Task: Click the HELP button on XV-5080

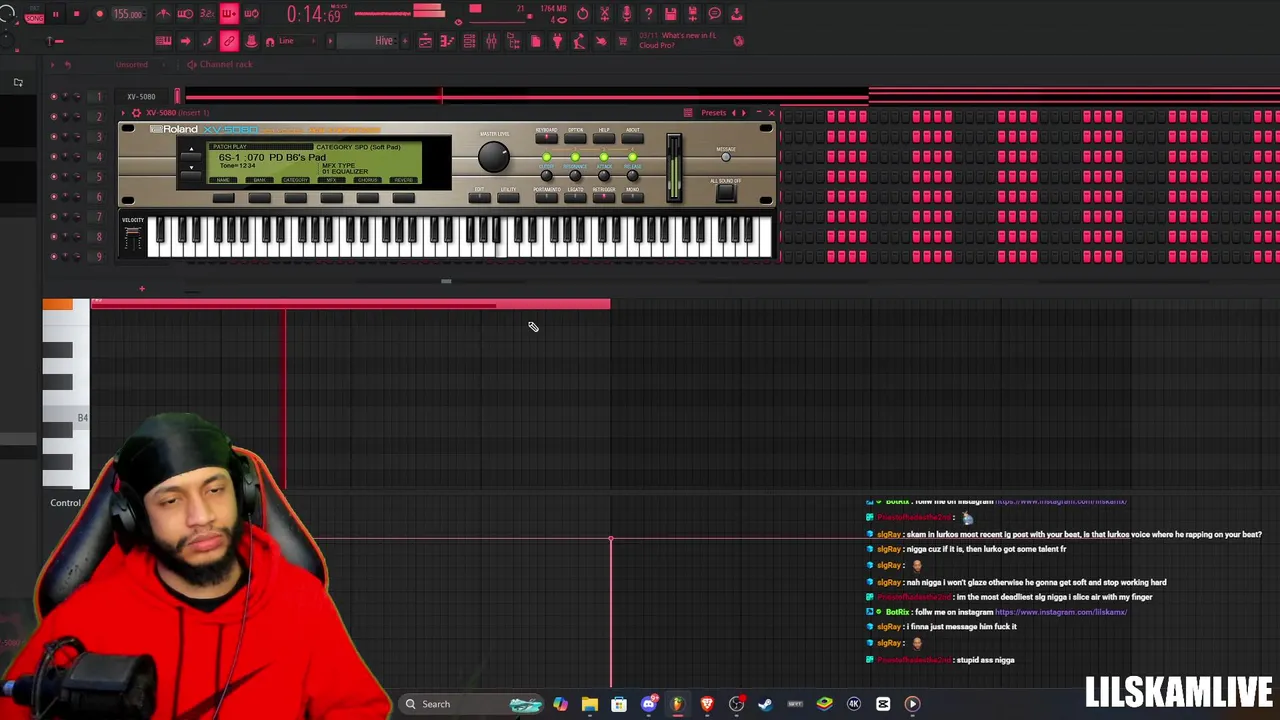Action: pos(603,138)
